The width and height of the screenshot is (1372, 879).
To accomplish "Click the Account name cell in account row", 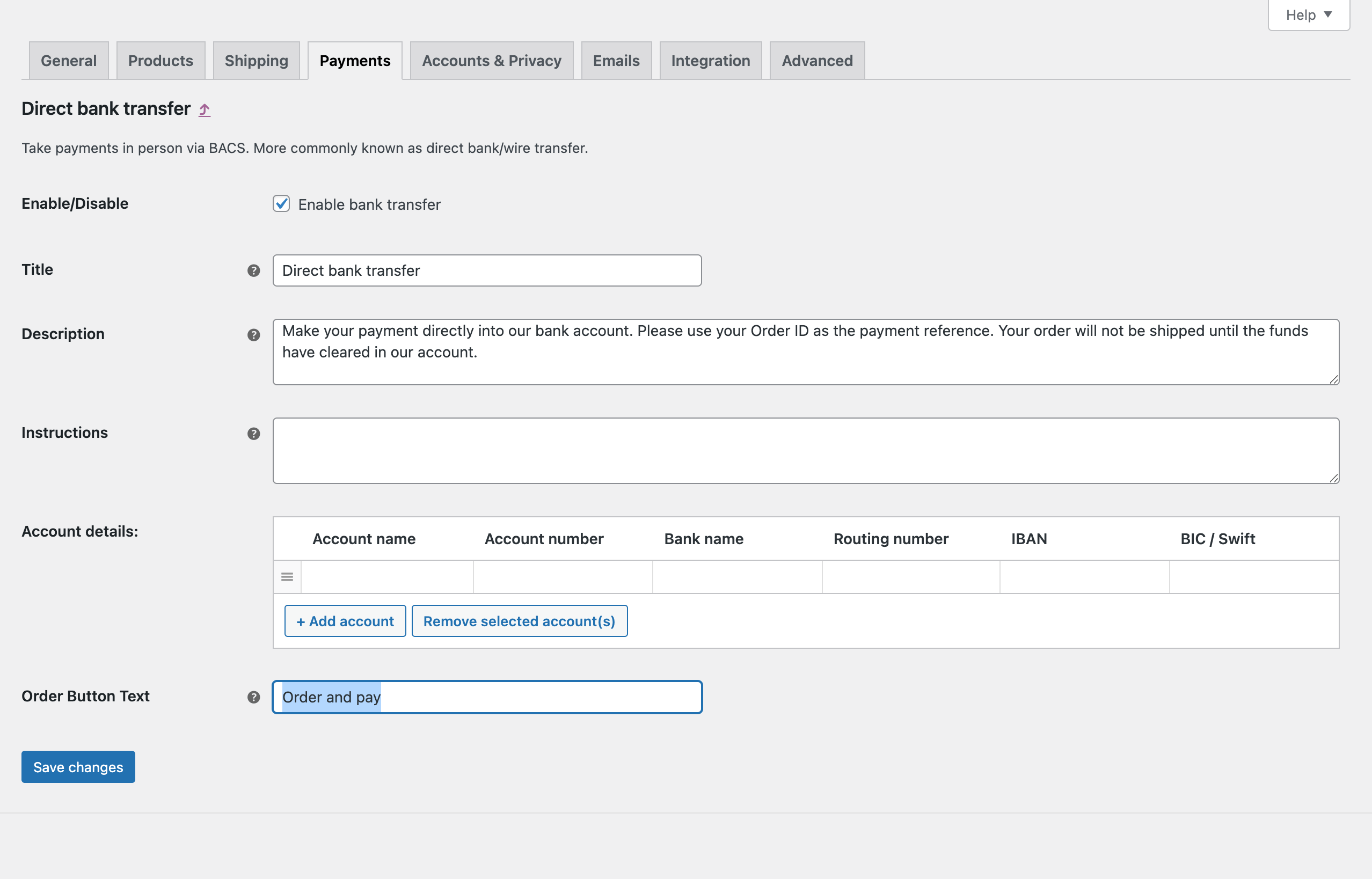I will click(x=387, y=577).
